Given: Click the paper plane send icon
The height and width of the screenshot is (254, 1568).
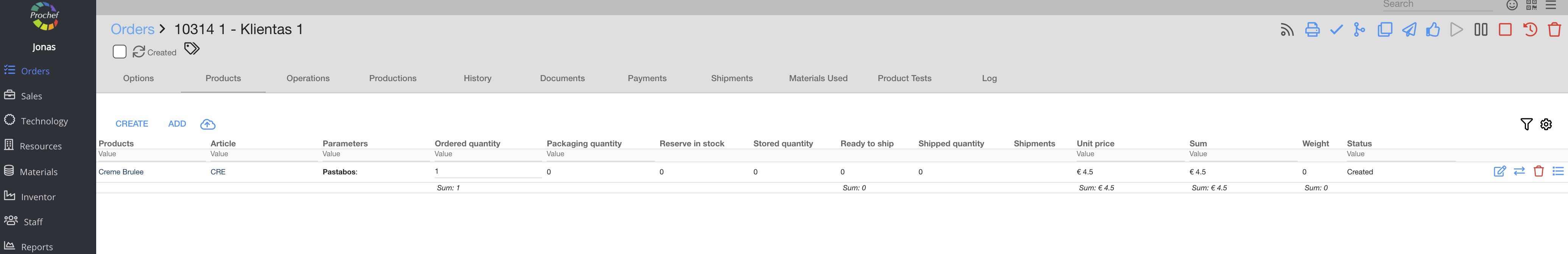Looking at the screenshot, I should click(1409, 30).
